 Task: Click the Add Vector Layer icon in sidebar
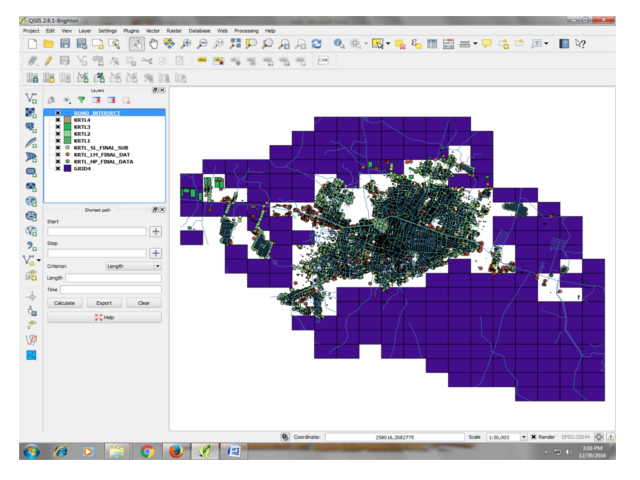point(31,98)
